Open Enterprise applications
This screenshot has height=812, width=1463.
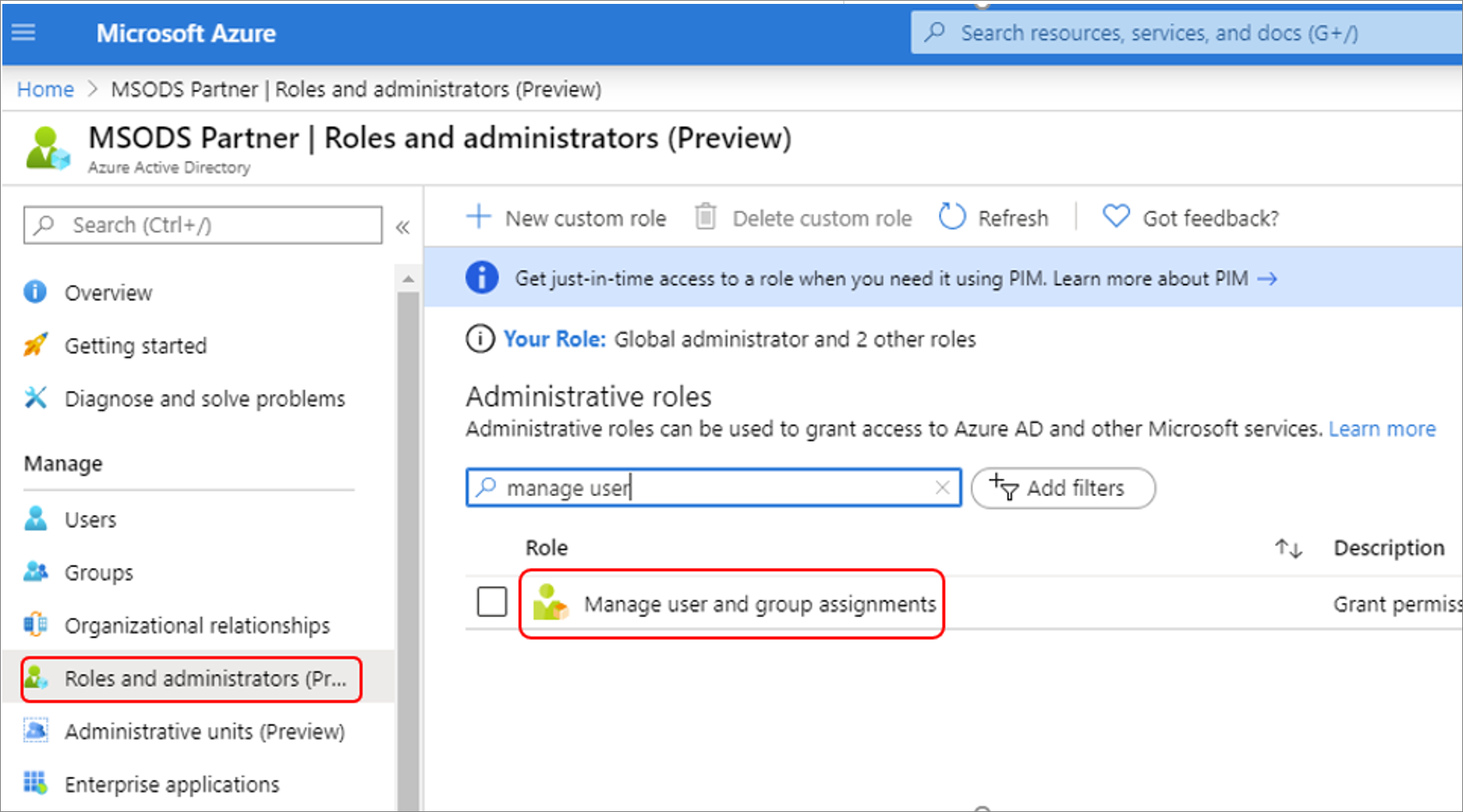[x=172, y=785]
